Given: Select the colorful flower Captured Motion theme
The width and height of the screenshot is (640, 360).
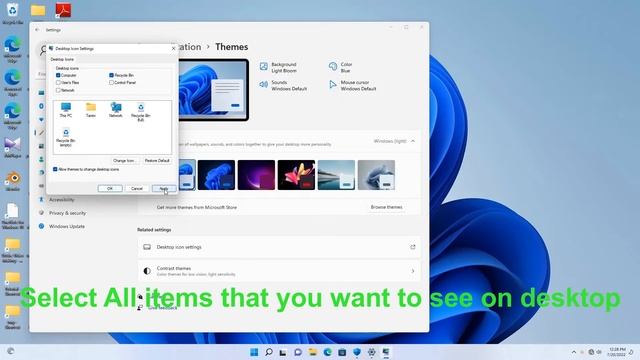Looking at the screenshot, I should coord(296,175).
